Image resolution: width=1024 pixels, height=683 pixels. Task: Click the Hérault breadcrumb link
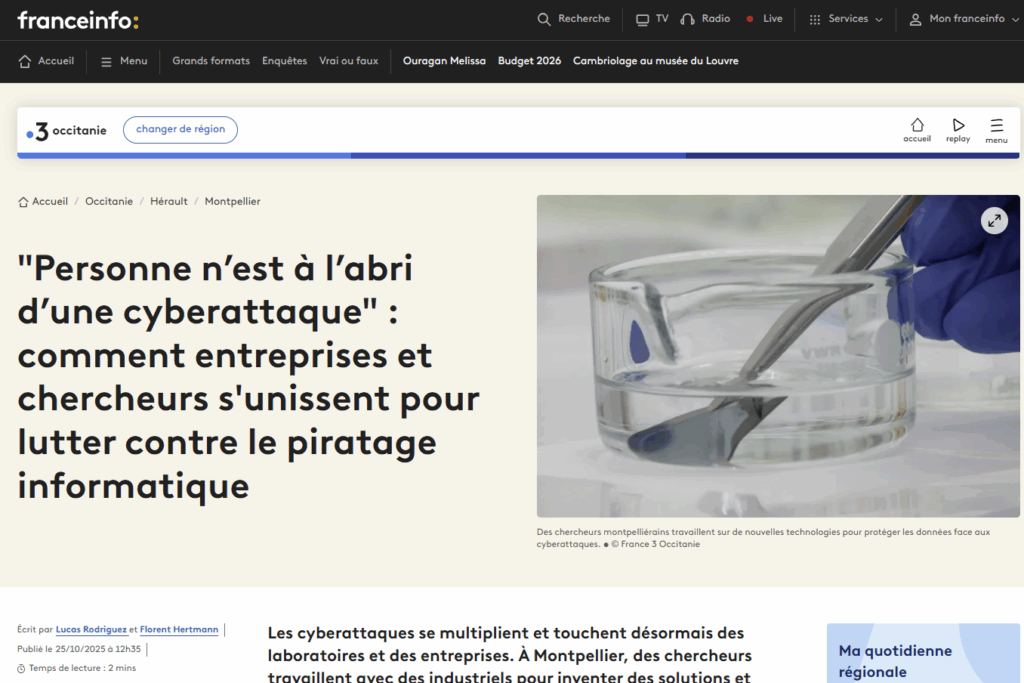[x=169, y=202]
